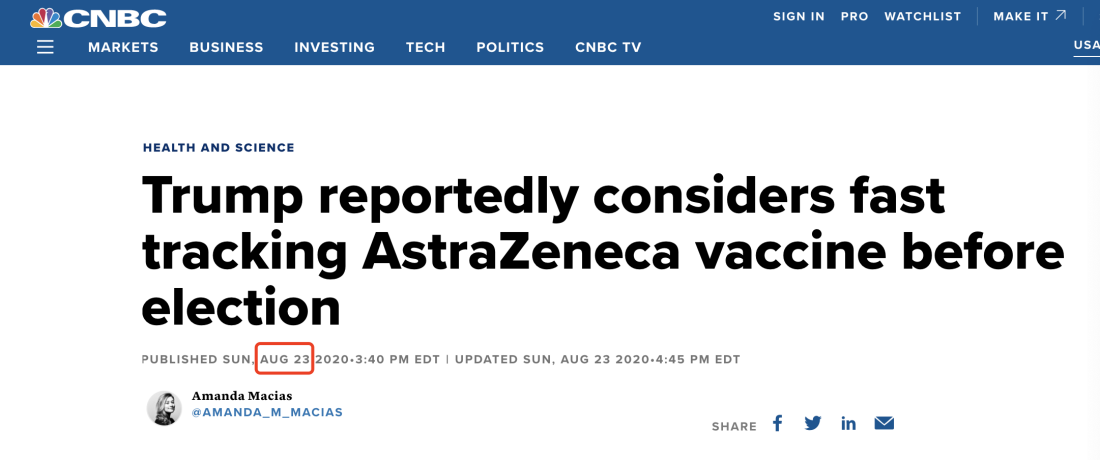The image size is (1100, 460).
Task: Open the Markets menu
Action: pos(123,47)
